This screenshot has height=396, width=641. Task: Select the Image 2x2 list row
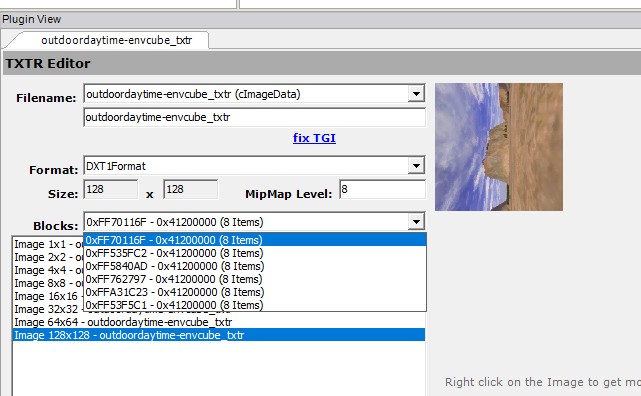[x=48, y=257]
